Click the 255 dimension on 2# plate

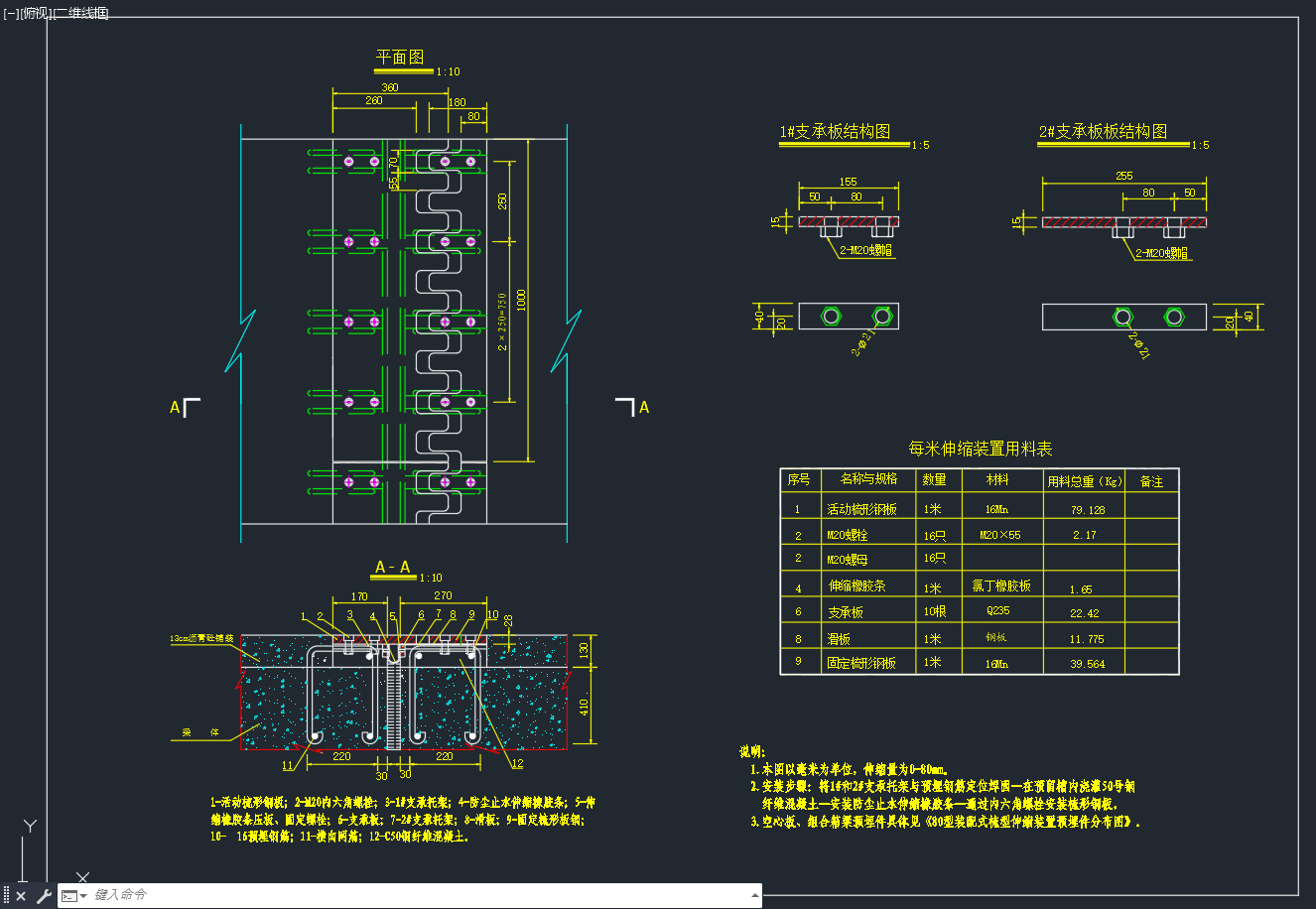click(1123, 176)
